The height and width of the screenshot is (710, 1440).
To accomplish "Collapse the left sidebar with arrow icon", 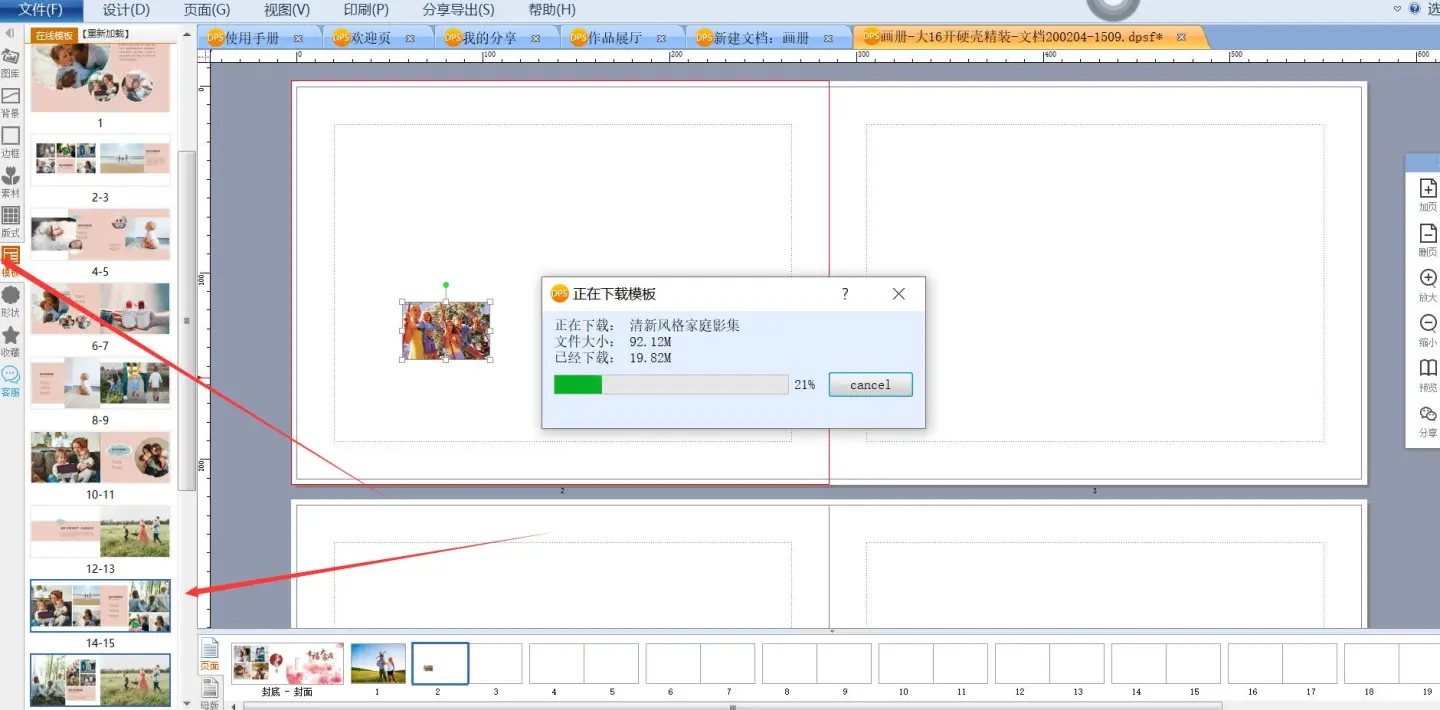I will [x=9, y=34].
